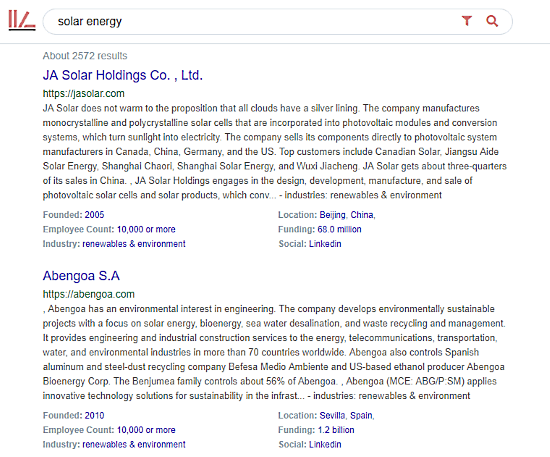Click Abengoa description paragraph

click(274, 352)
